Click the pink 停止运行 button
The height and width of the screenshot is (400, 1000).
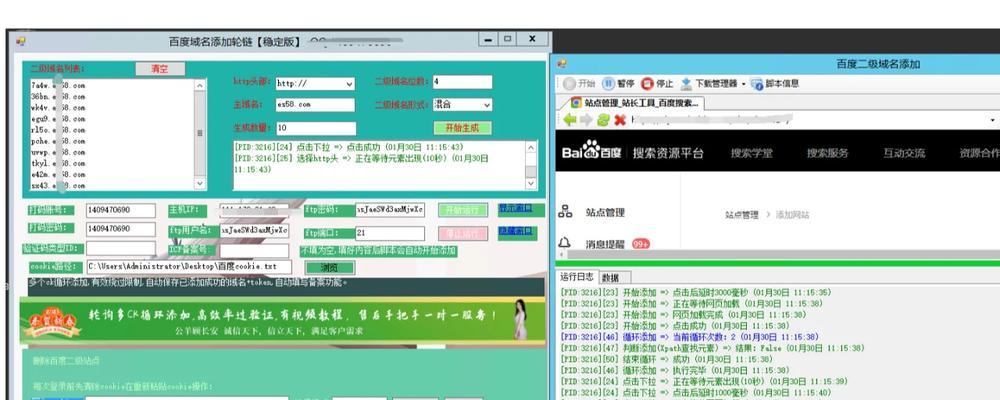click(463, 233)
